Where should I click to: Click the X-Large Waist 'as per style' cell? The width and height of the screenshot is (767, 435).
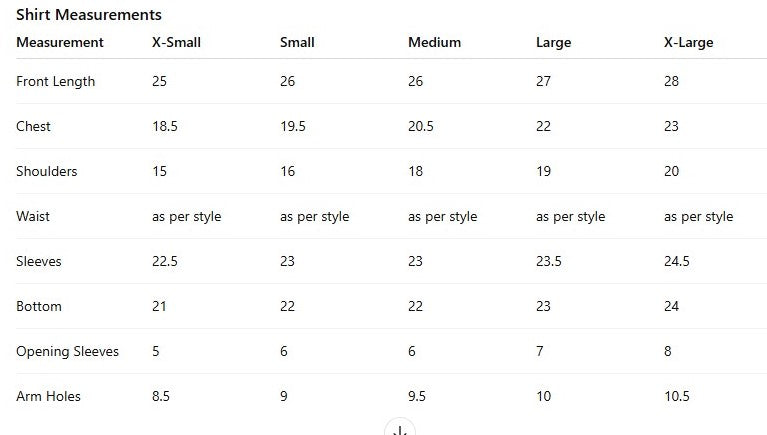pyautogui.click(x=698, y=216)
